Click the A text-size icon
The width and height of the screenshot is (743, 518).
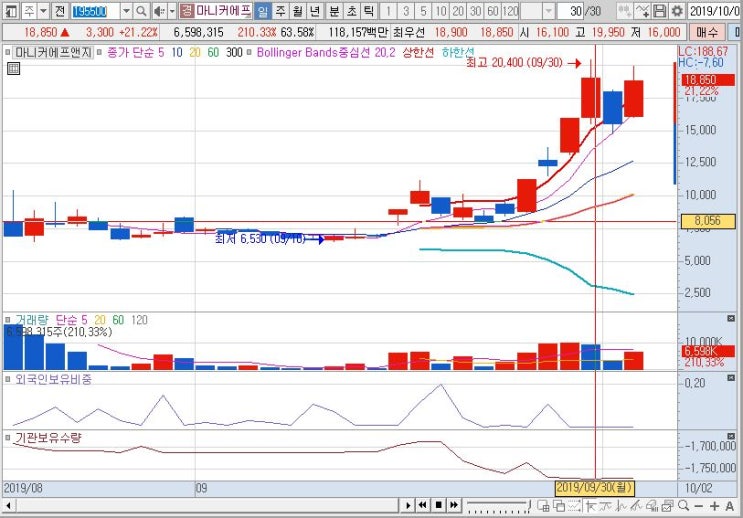[x=730, y=506]
